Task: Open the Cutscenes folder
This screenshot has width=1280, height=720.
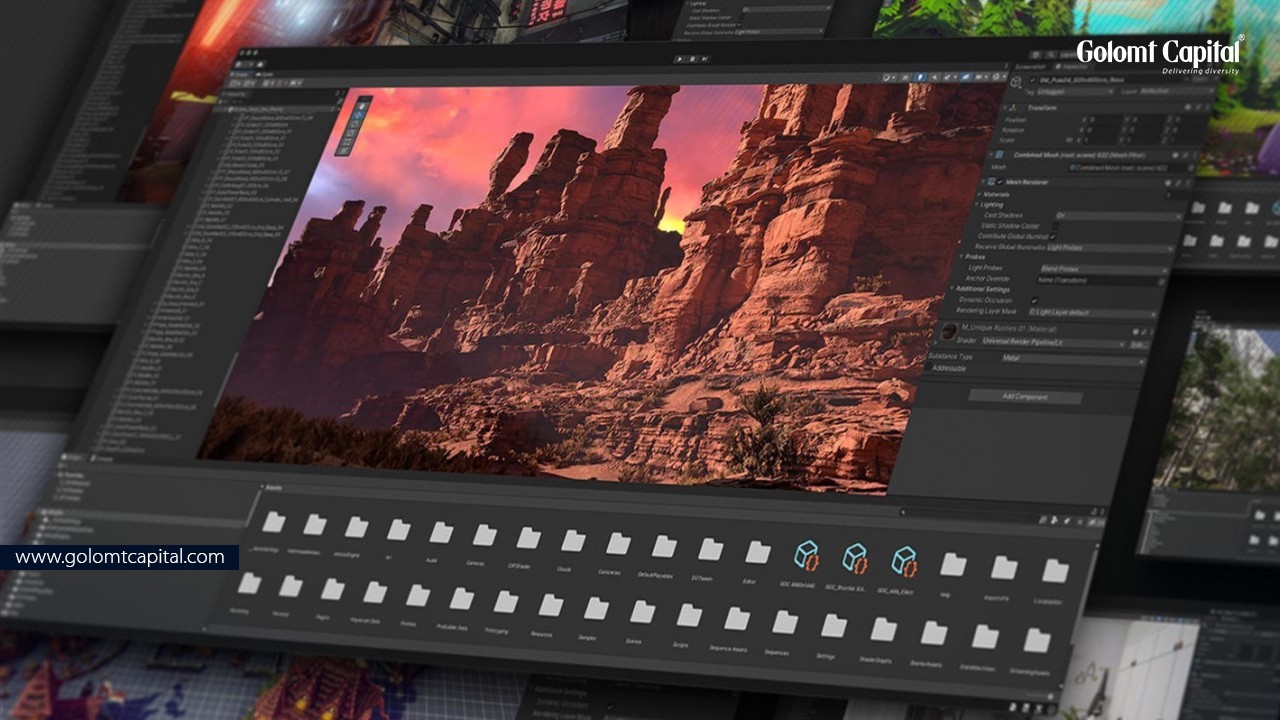Action: [617, 544]
